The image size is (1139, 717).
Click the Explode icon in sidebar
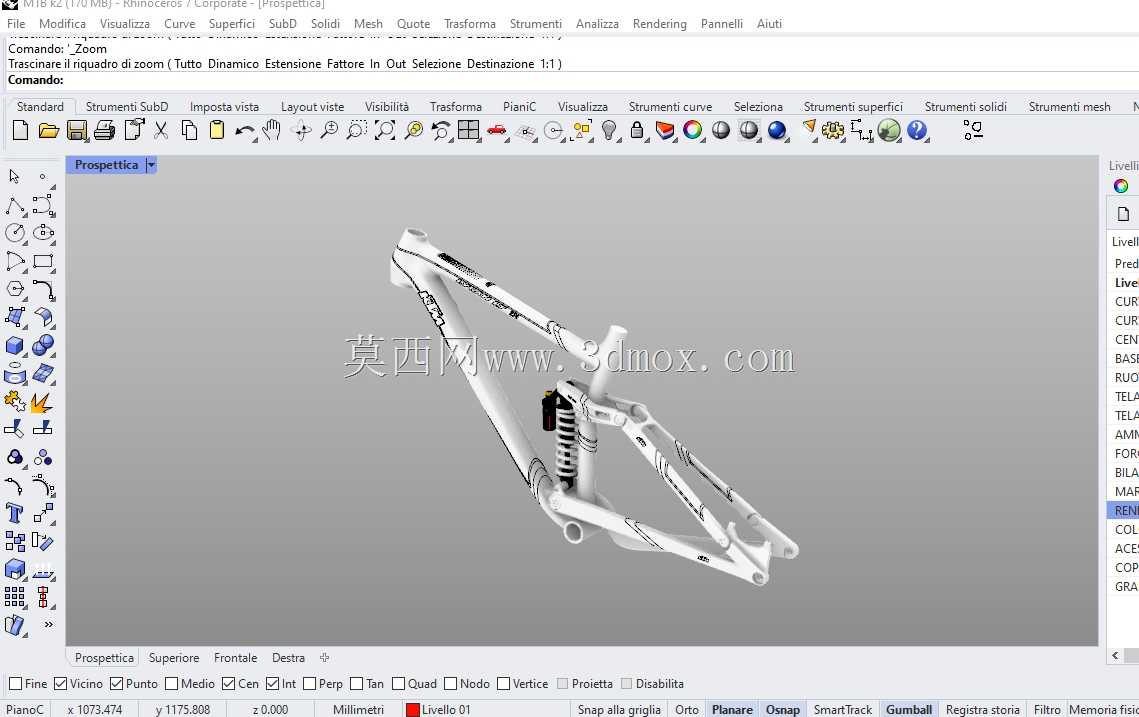[x=41, y=402]
